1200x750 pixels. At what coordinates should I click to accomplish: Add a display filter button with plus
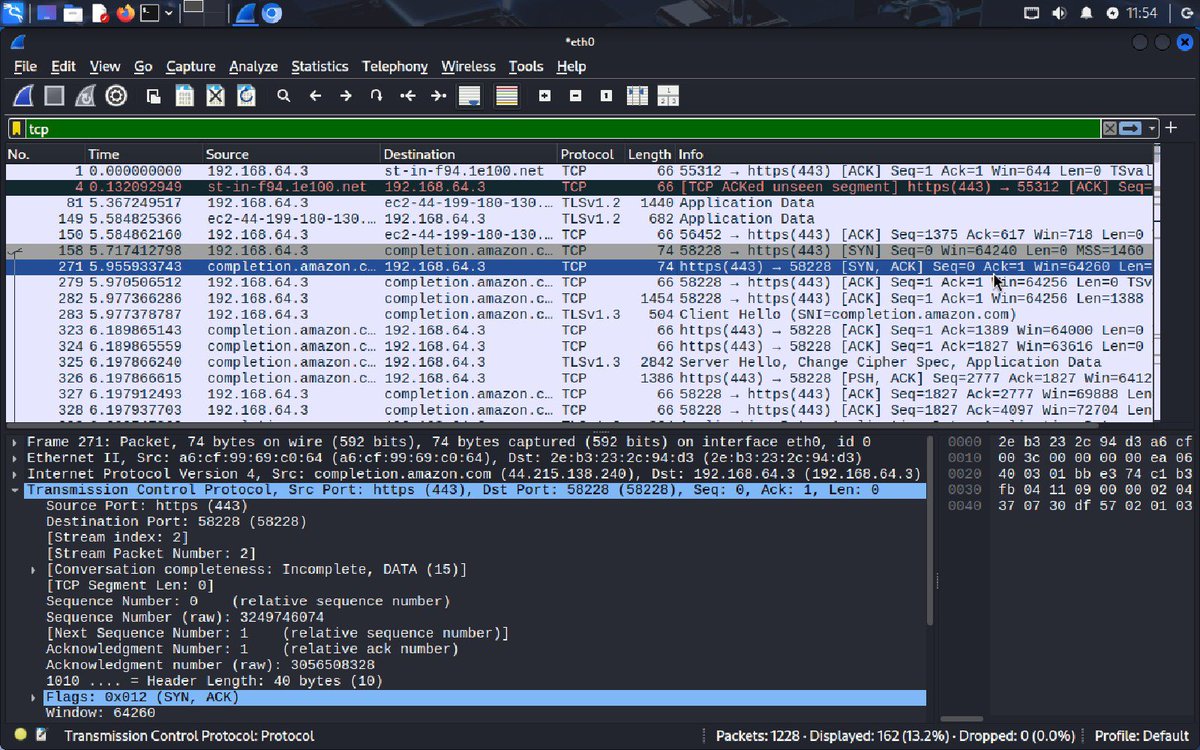coord(1171,129)
